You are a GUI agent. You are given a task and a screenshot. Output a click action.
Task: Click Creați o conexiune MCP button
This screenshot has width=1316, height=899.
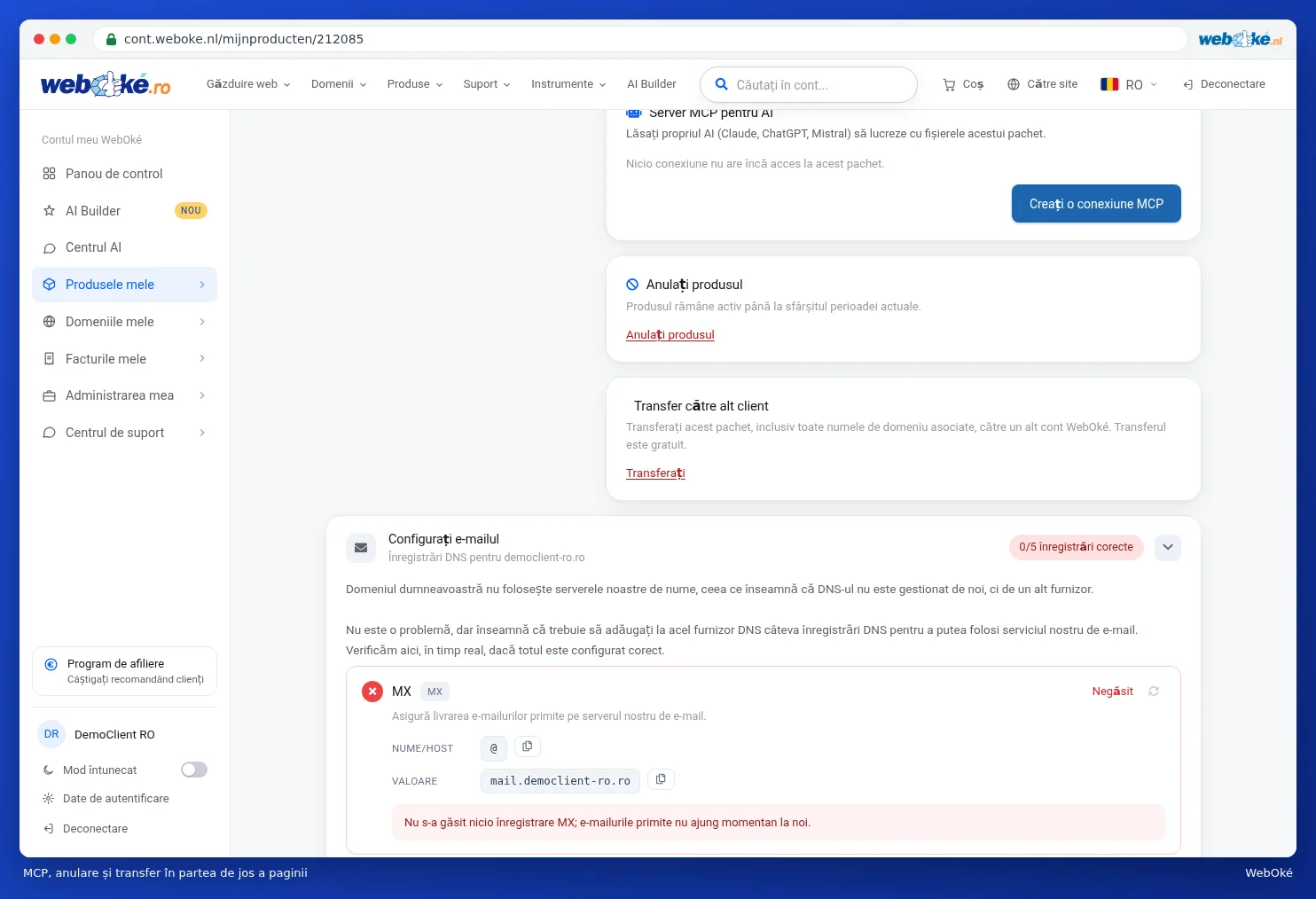click(x=1096, y=204)
